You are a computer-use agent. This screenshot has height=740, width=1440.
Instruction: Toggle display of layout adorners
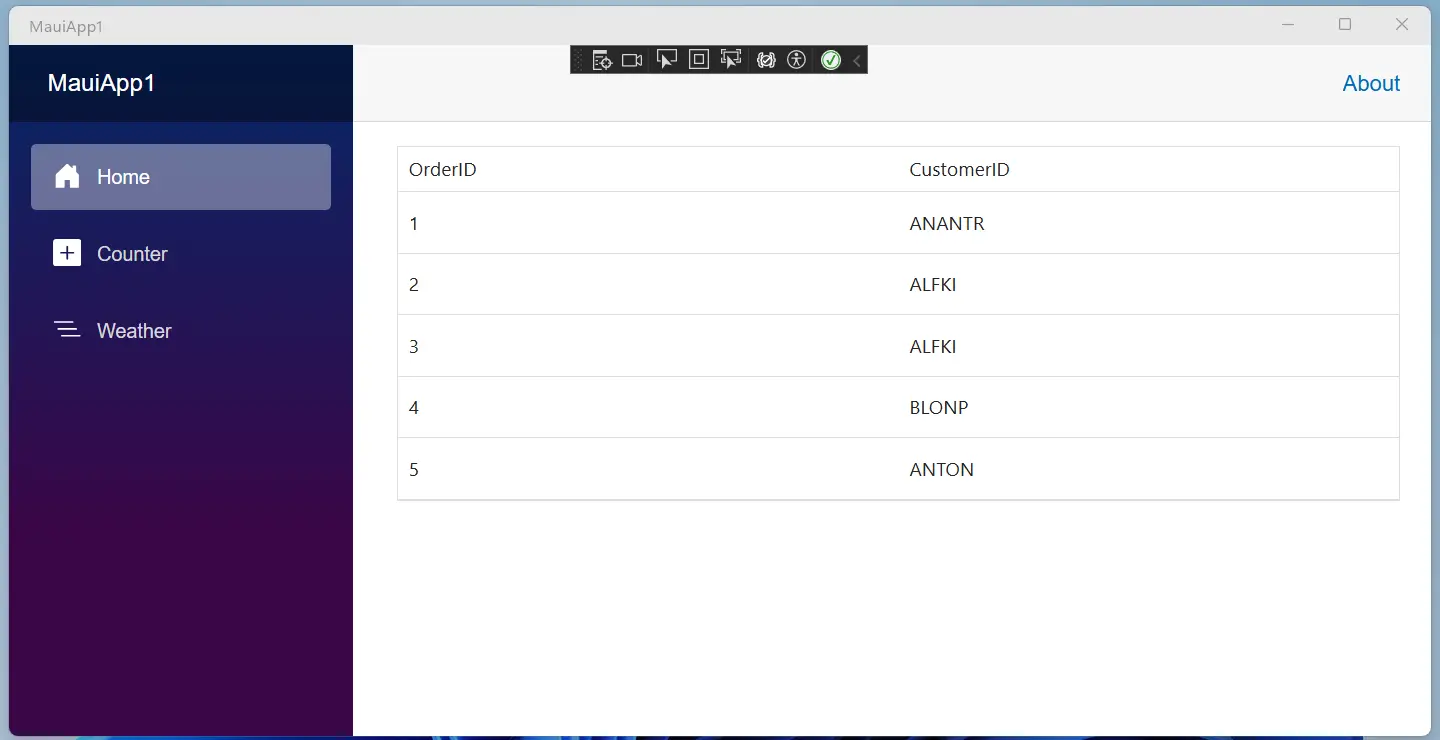tap(698, 59)
